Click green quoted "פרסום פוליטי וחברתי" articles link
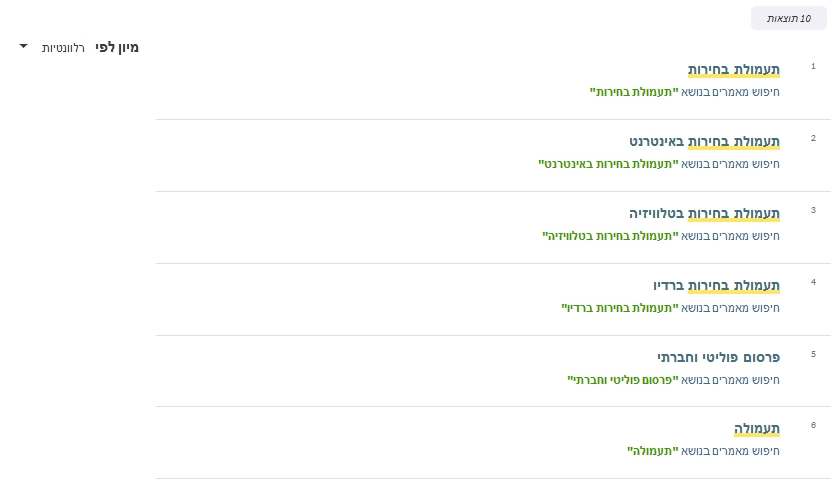835x485 pixels. (x=623, y=380)
